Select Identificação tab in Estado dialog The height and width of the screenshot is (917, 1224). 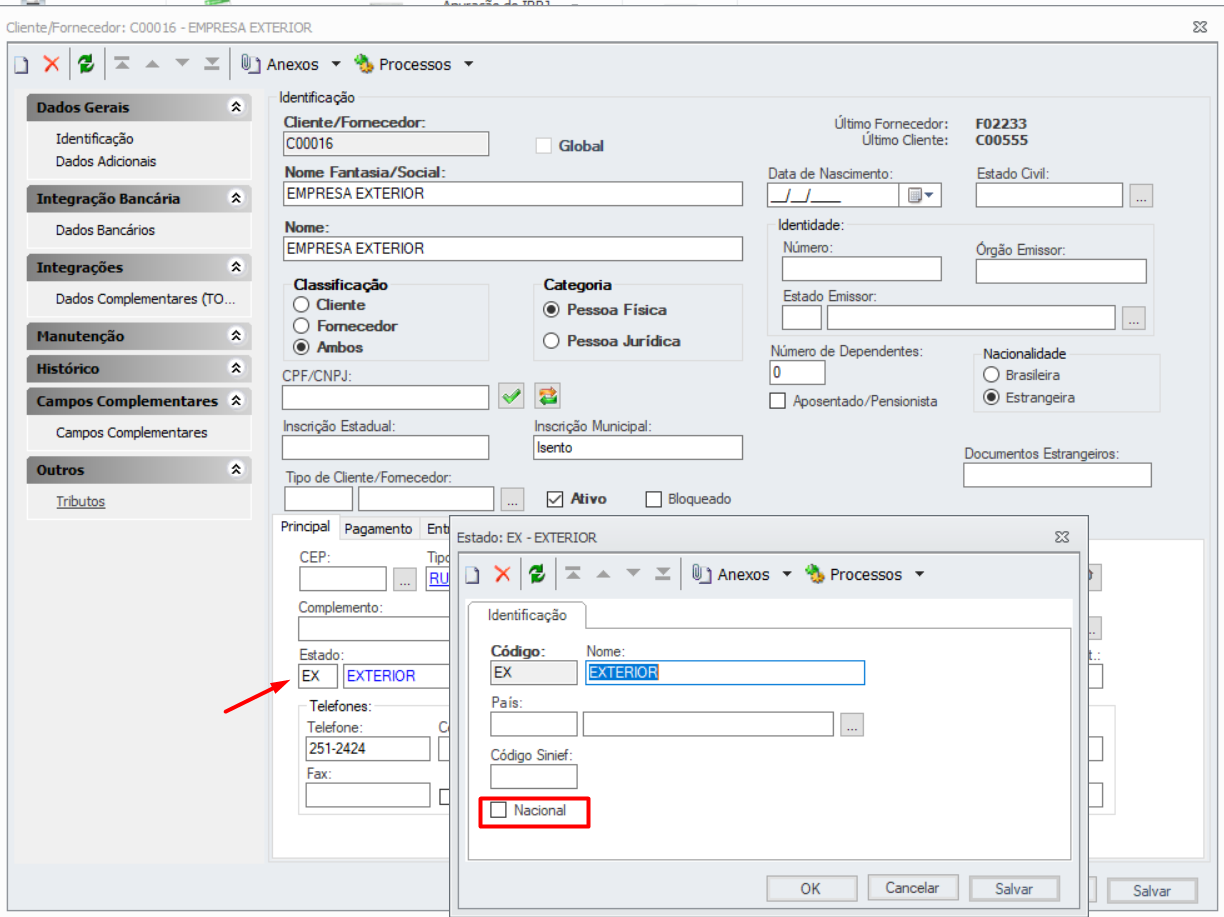click(x=527, y=615)
